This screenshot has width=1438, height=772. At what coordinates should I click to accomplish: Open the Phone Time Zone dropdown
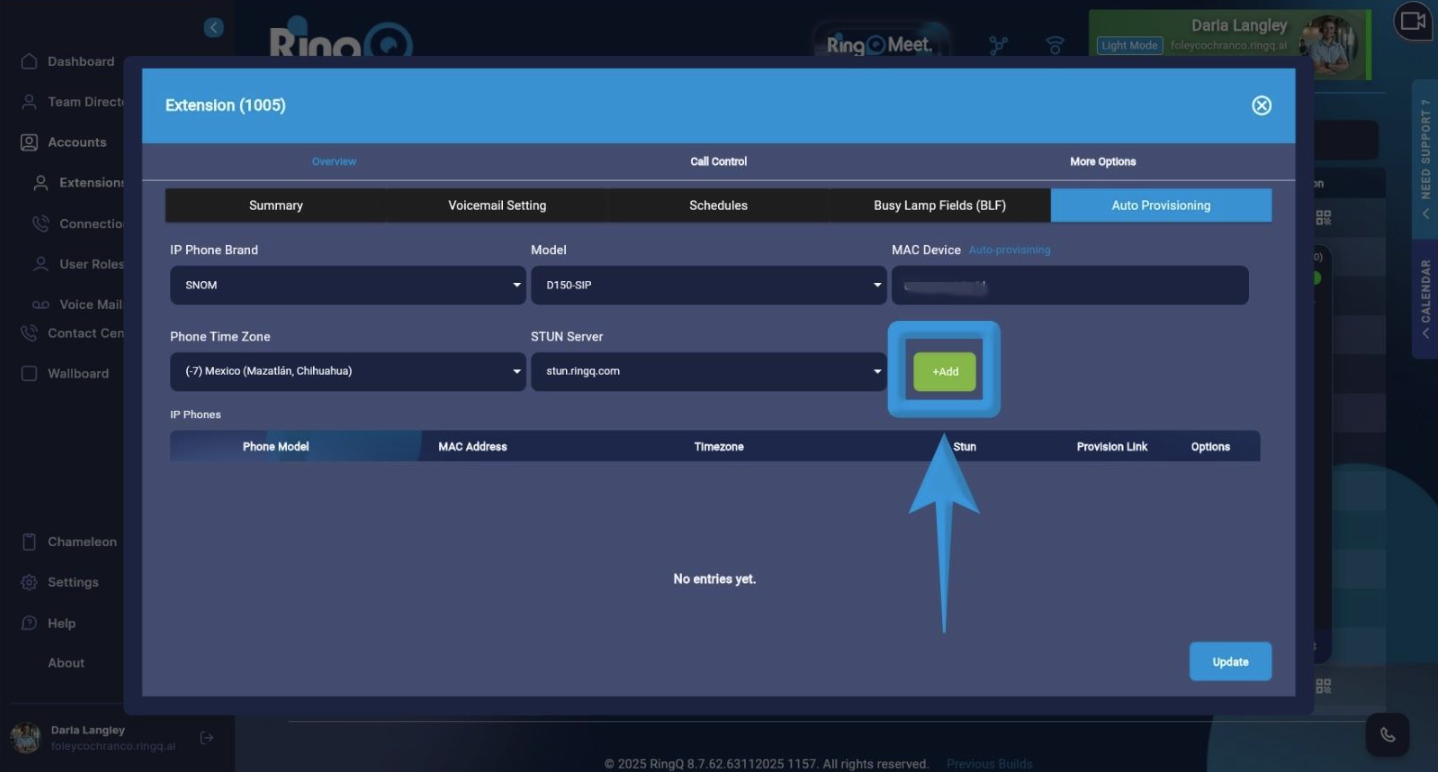coord(347,371)
